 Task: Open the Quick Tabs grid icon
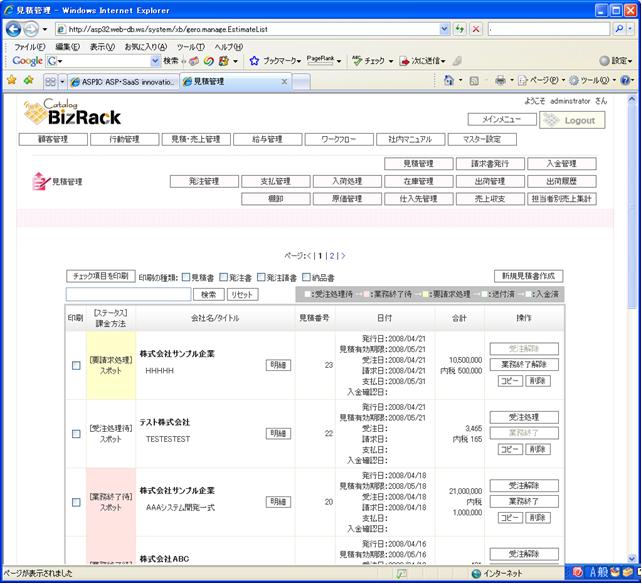click(x=50, y=81)
